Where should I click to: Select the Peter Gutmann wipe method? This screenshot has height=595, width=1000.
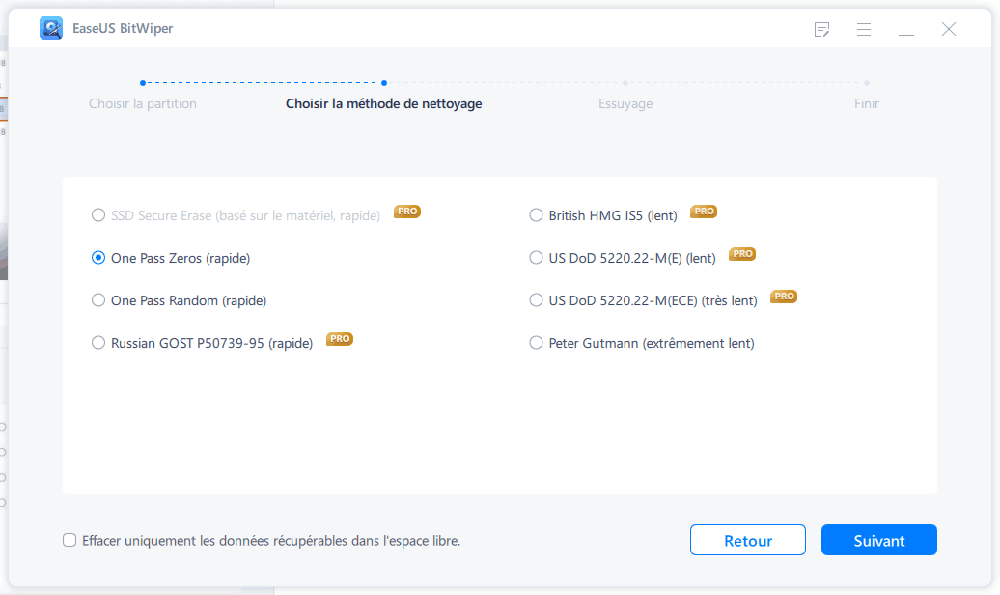[x=536, y=343]
